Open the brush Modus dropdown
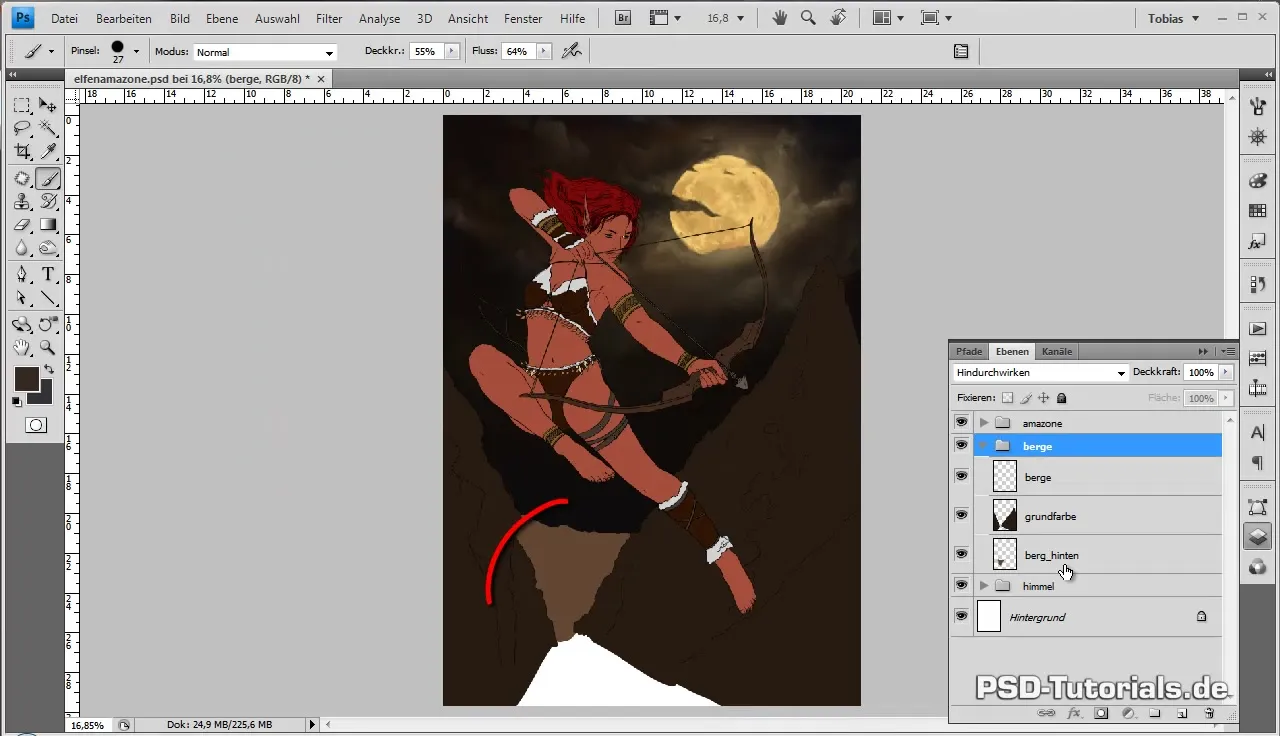Image resolution: width=1280 pixels, height=736 pixels. click(264, 52)
